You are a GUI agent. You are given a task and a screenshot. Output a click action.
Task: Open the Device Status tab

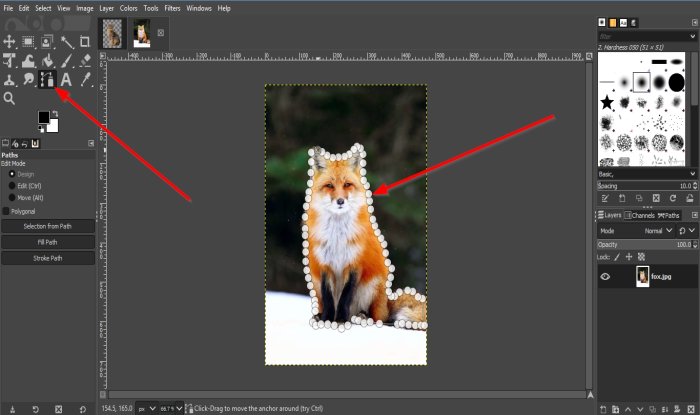(x=15, y=143)
